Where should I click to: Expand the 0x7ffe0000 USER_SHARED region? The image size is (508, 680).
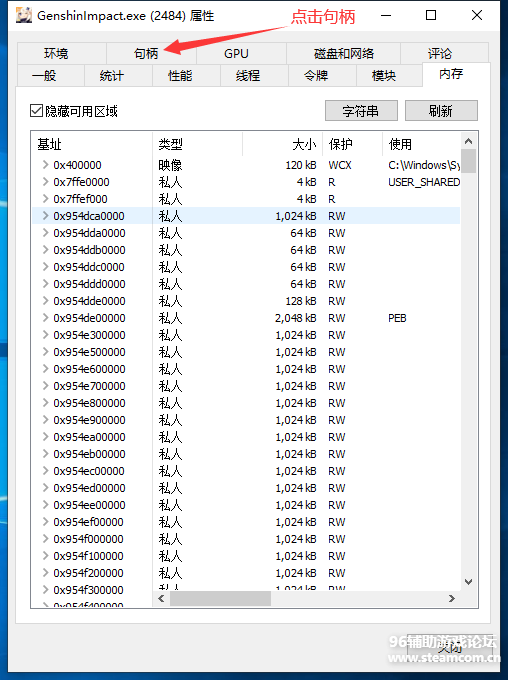tap(45, 182)
